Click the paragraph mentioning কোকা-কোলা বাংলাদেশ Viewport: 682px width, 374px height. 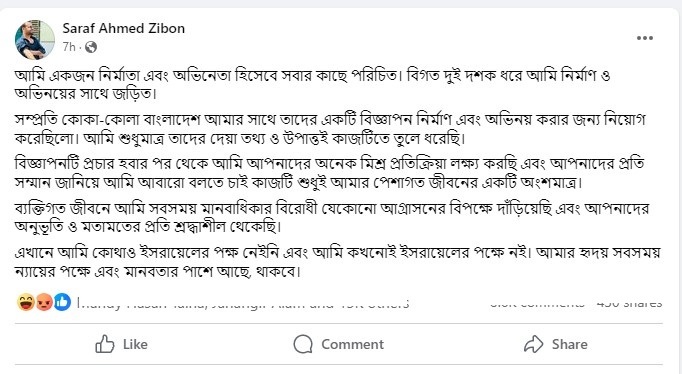click(330, 129)
